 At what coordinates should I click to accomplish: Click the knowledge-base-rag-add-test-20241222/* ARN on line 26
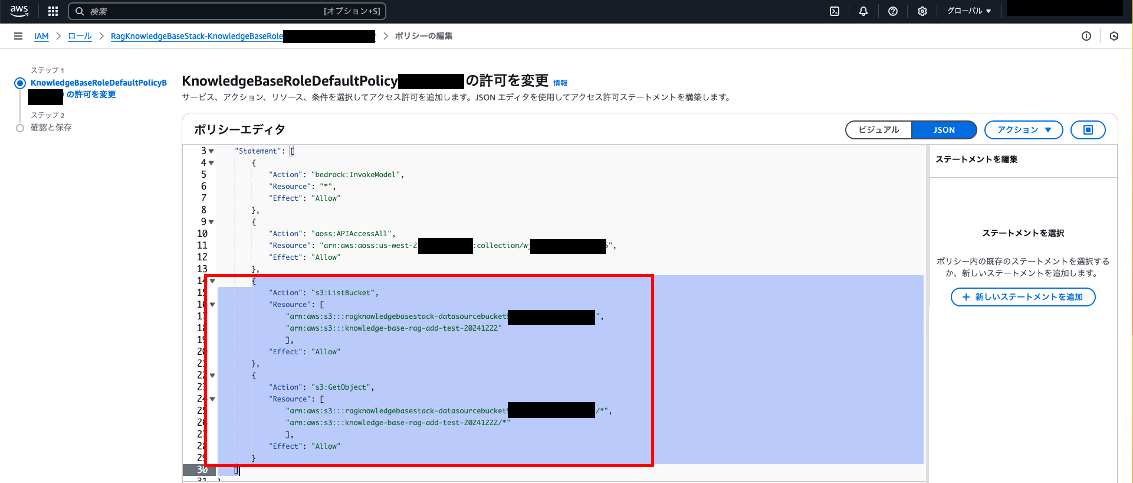coord(399,422)
